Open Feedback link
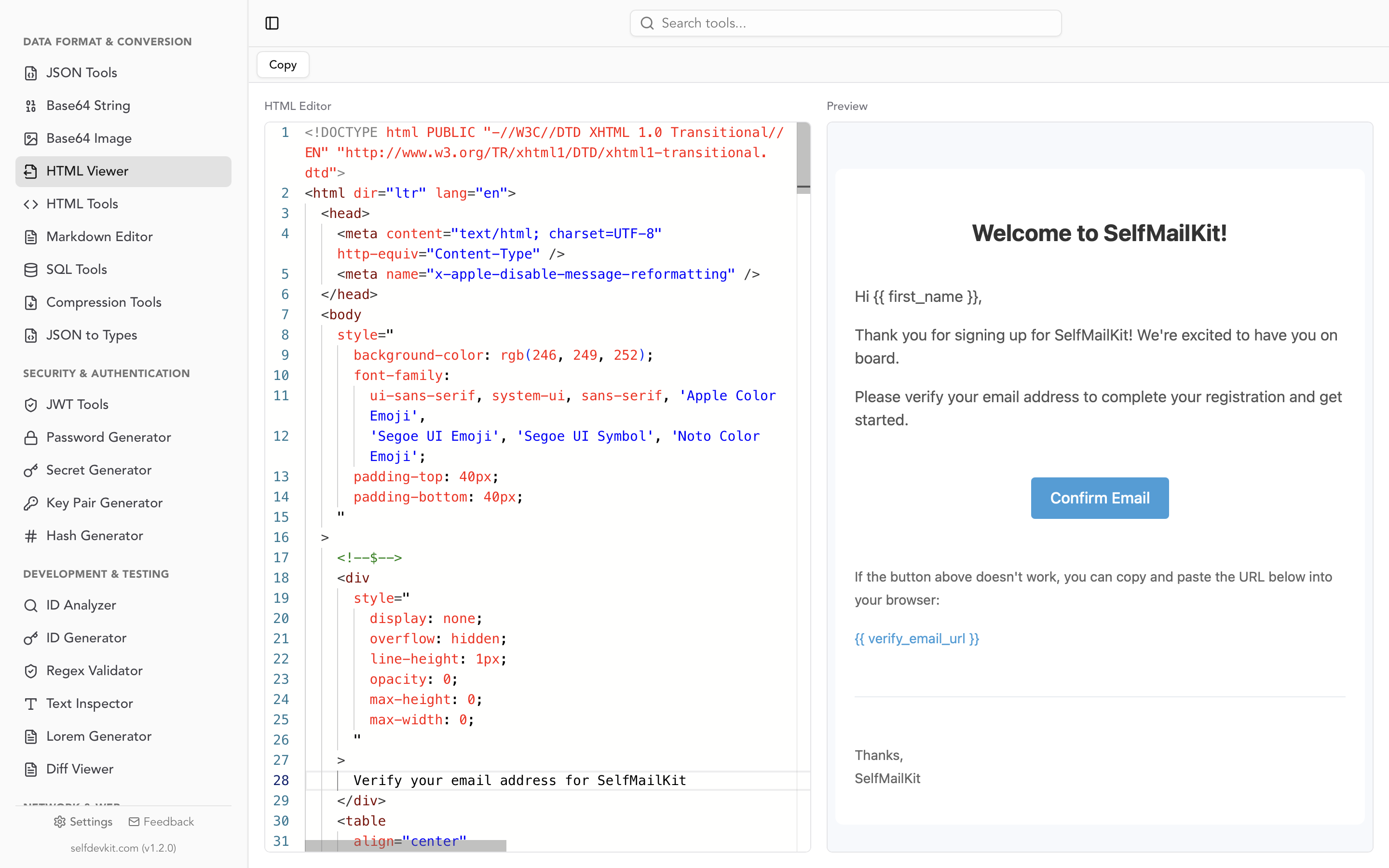1389x868 pixels. (x=161, y=822)
